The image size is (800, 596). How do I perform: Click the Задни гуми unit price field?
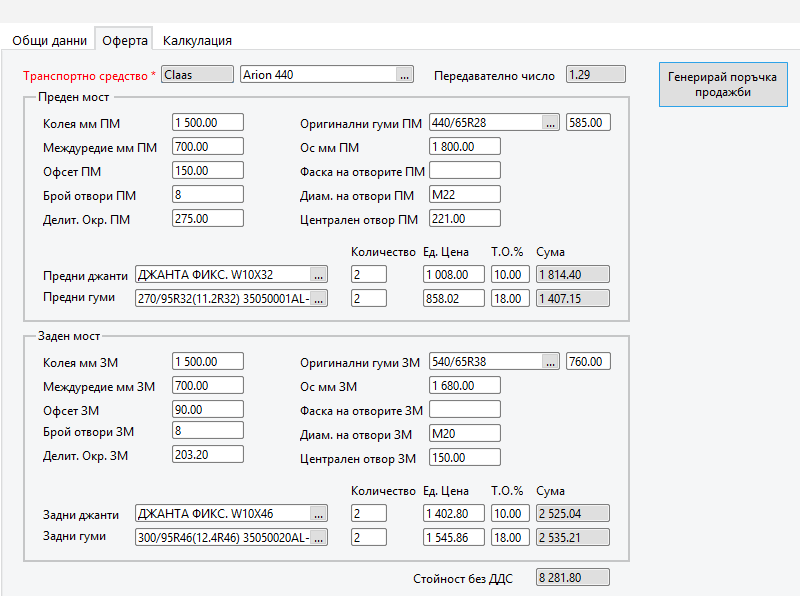pyautogui.click(x=453, y=538)
